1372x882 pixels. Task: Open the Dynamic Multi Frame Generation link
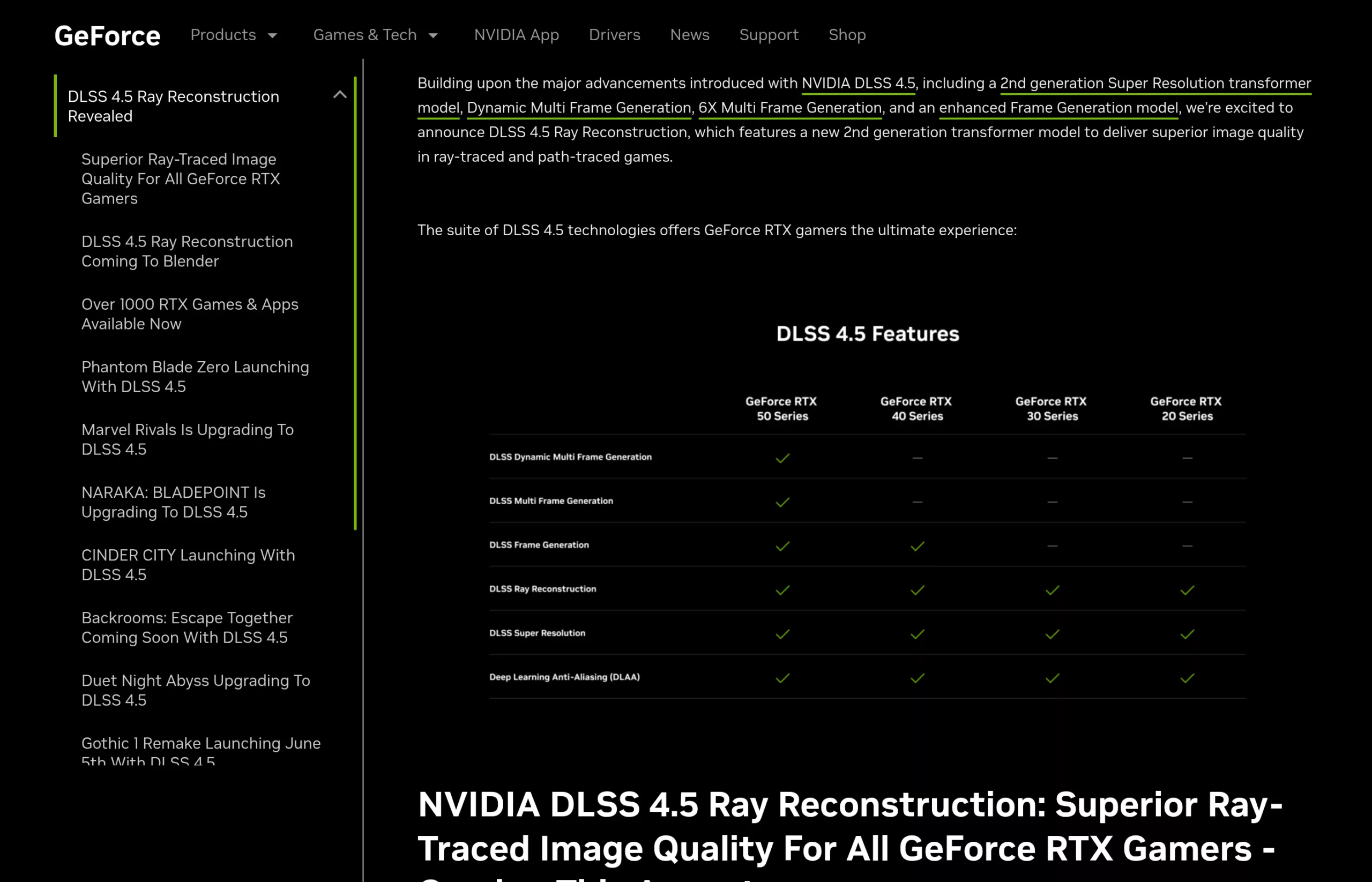pos(579,108)
